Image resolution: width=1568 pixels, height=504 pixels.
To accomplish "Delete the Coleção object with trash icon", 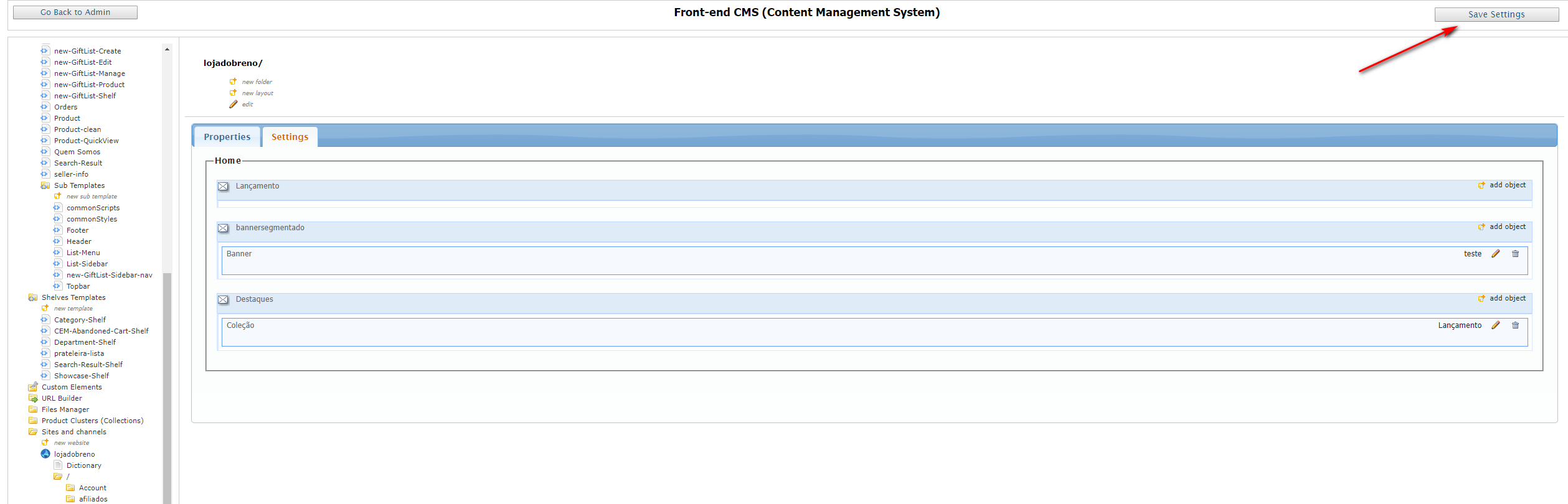I will pyautogui.click(x=1515, y=325).
